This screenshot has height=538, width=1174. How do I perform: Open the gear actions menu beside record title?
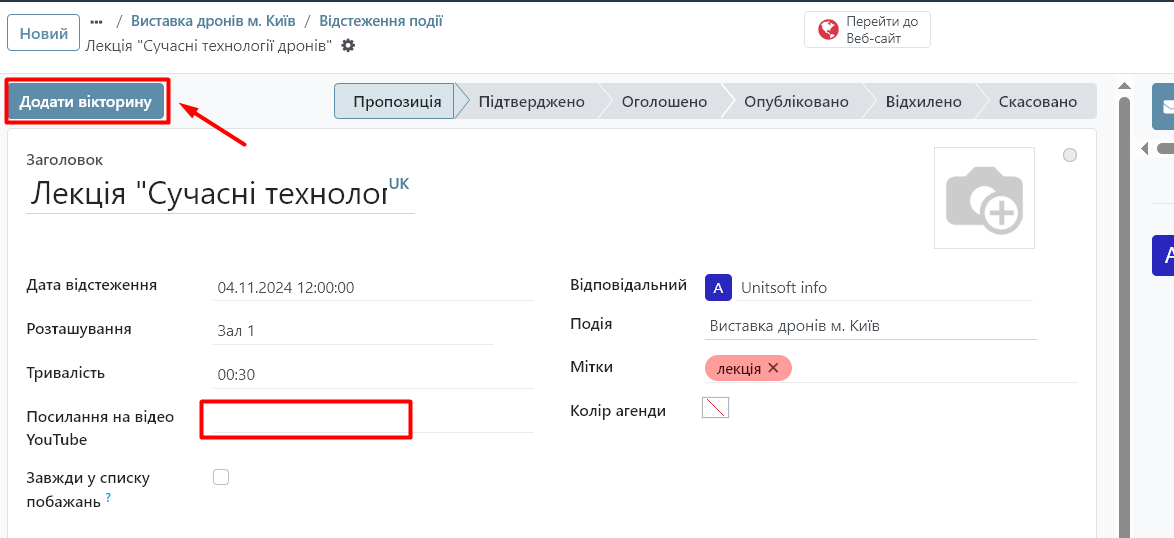coord(348,46)
